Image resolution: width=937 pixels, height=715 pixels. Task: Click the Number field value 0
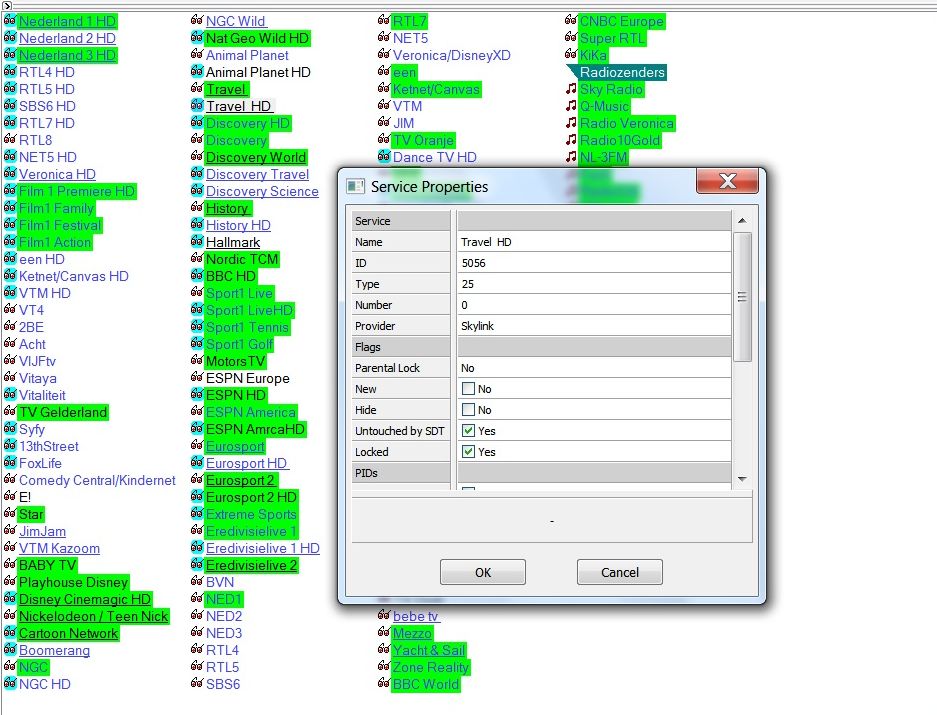[595, 305]
